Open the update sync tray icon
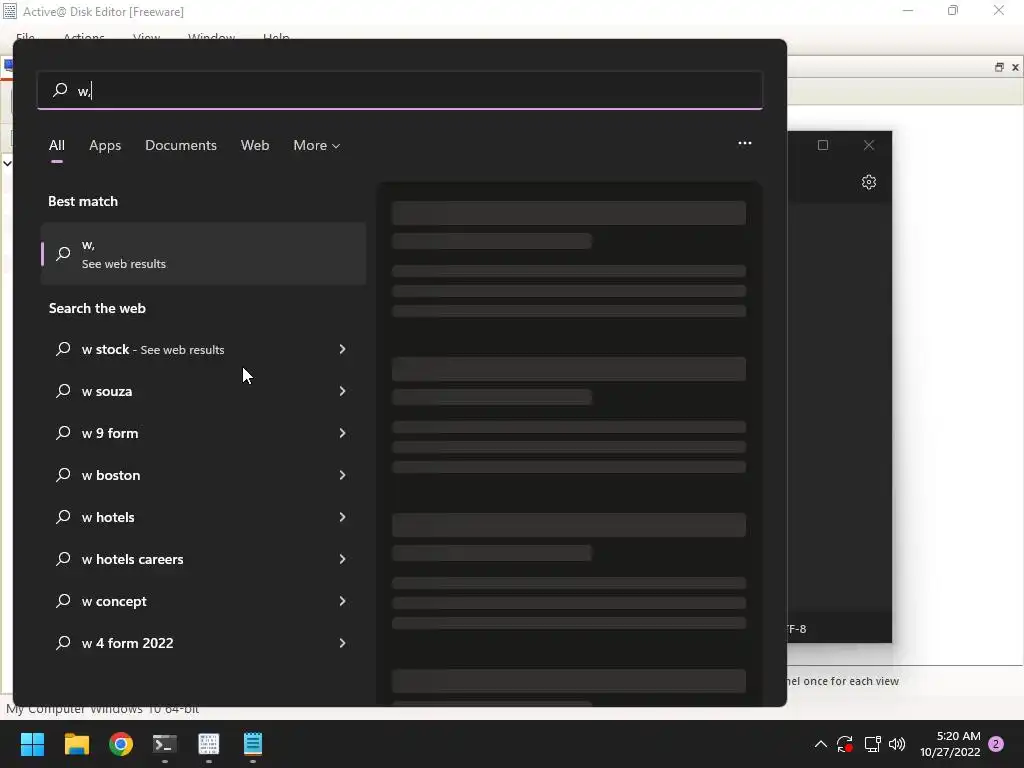The image size is (1024, 768). click(845, 744)
